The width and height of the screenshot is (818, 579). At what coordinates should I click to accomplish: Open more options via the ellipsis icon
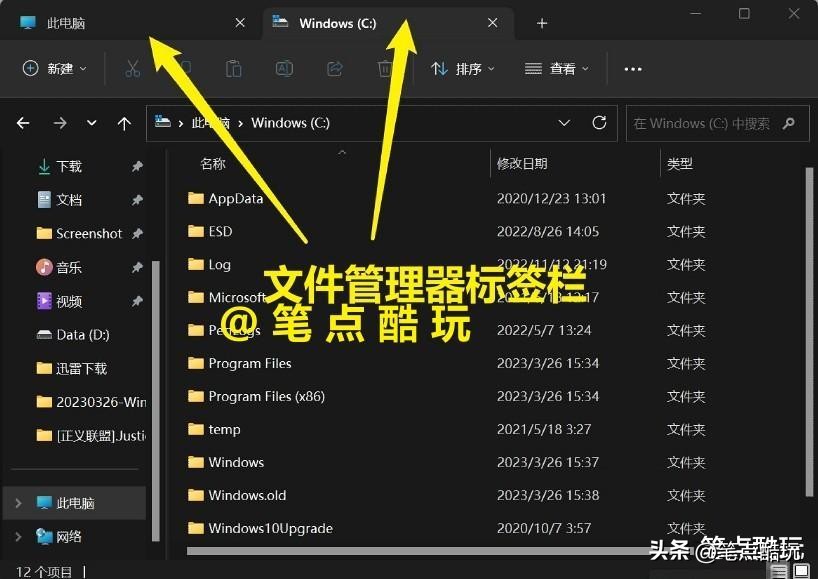coord(632,68)
